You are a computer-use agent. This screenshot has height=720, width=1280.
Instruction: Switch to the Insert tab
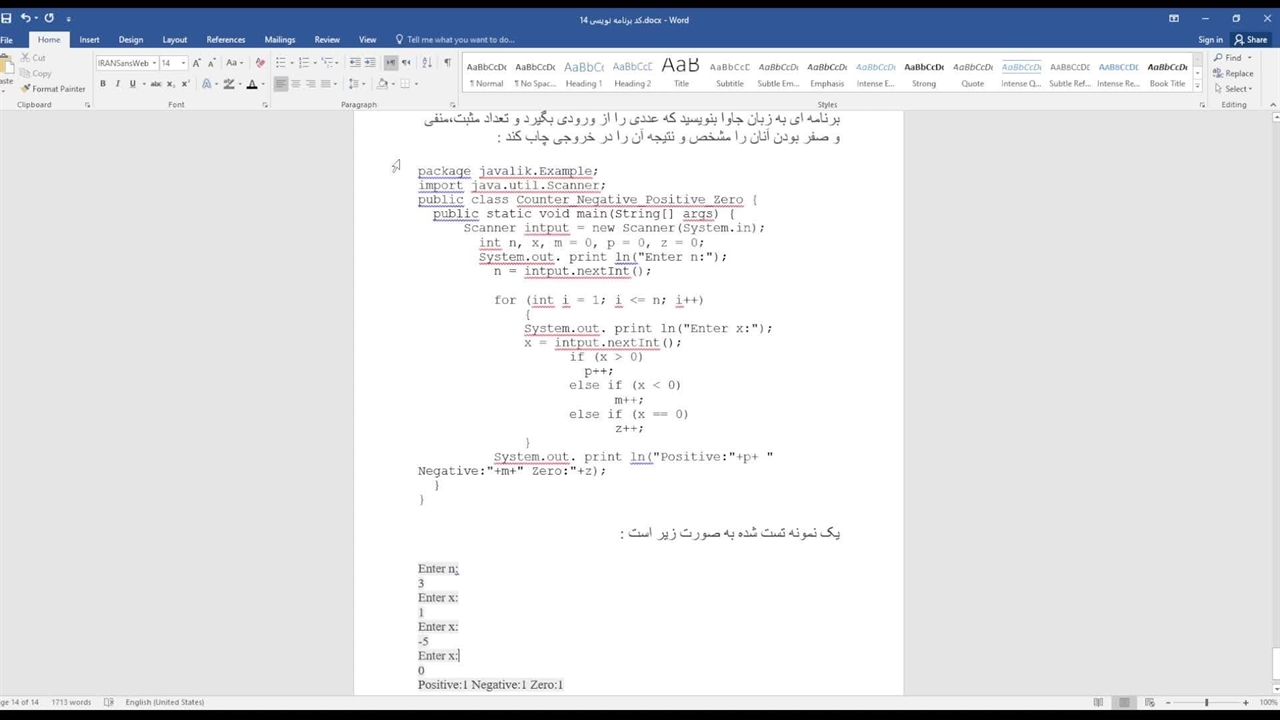click(x=89, y=40)
